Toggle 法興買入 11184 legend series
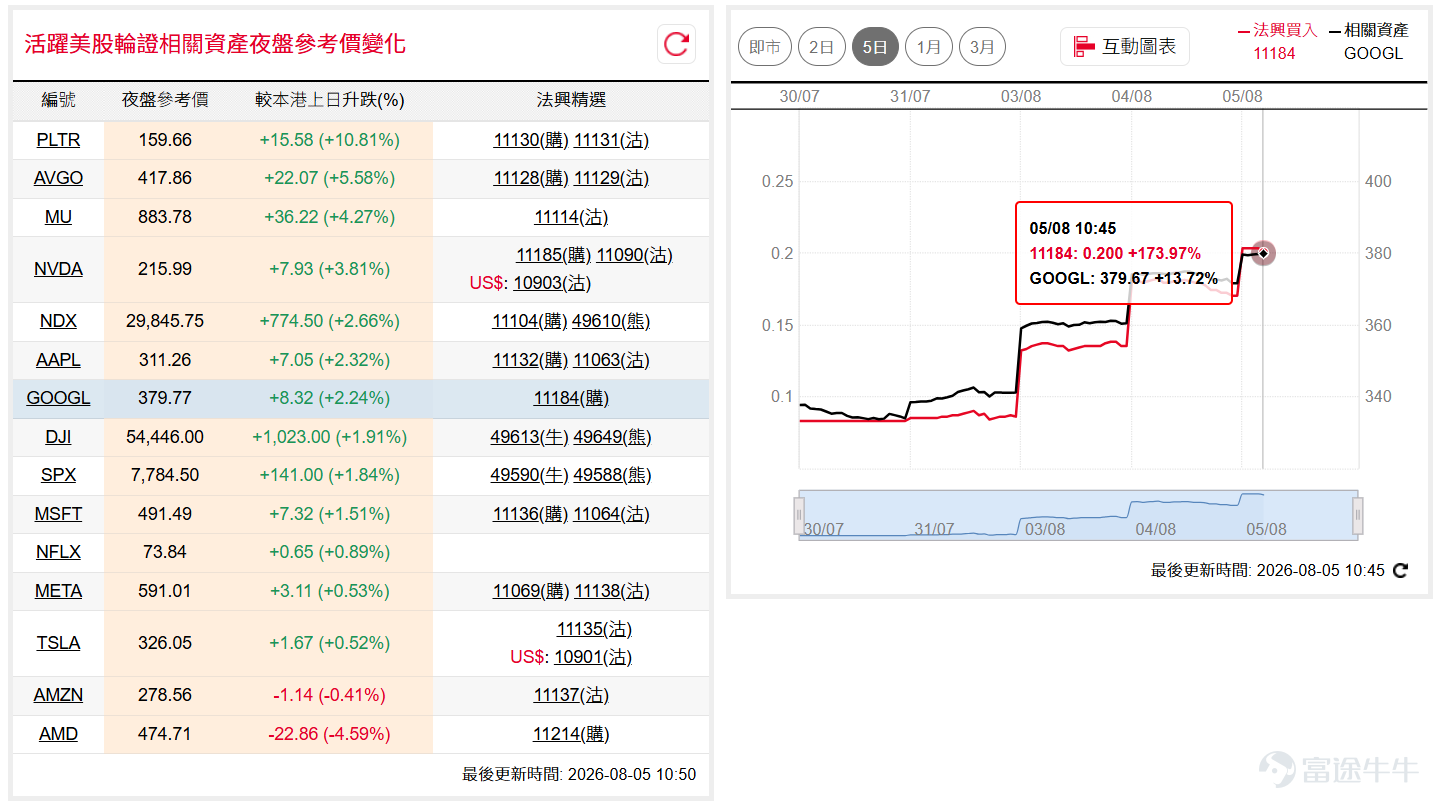The height and width of the screenshot is (806, 1439). [1277, 42]
